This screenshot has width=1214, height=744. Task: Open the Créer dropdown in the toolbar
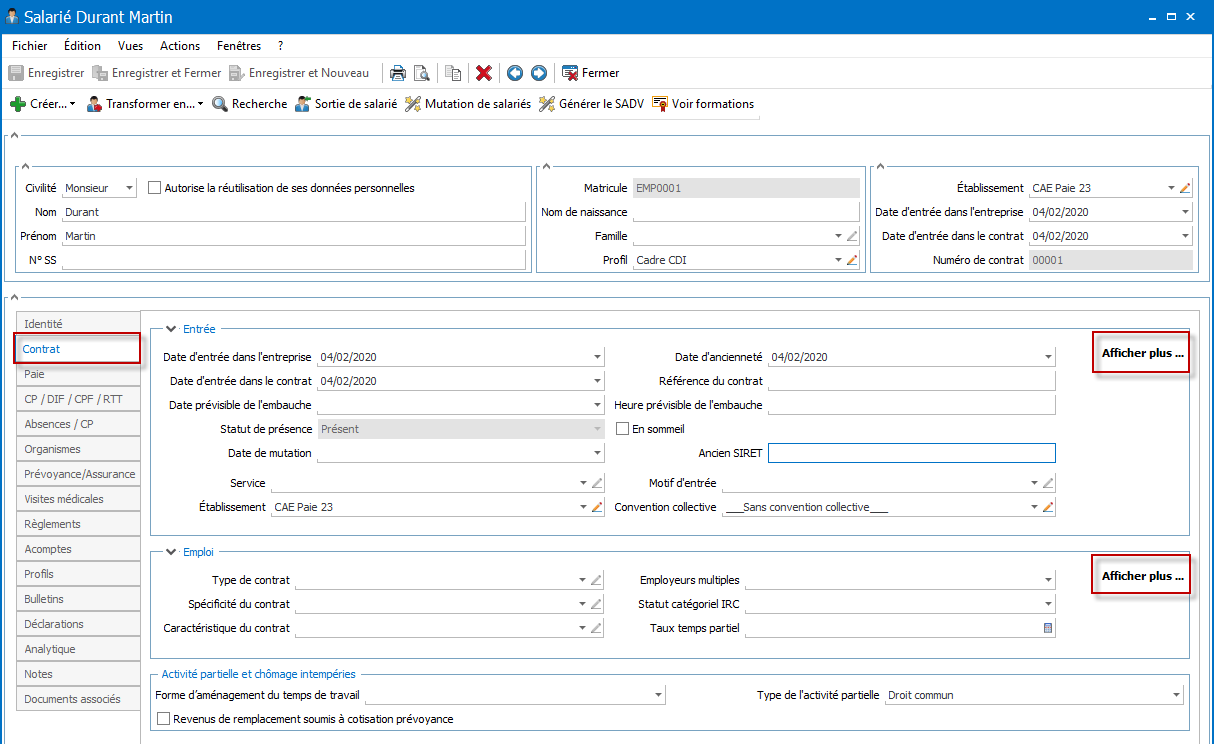click(x=43, y=104)
